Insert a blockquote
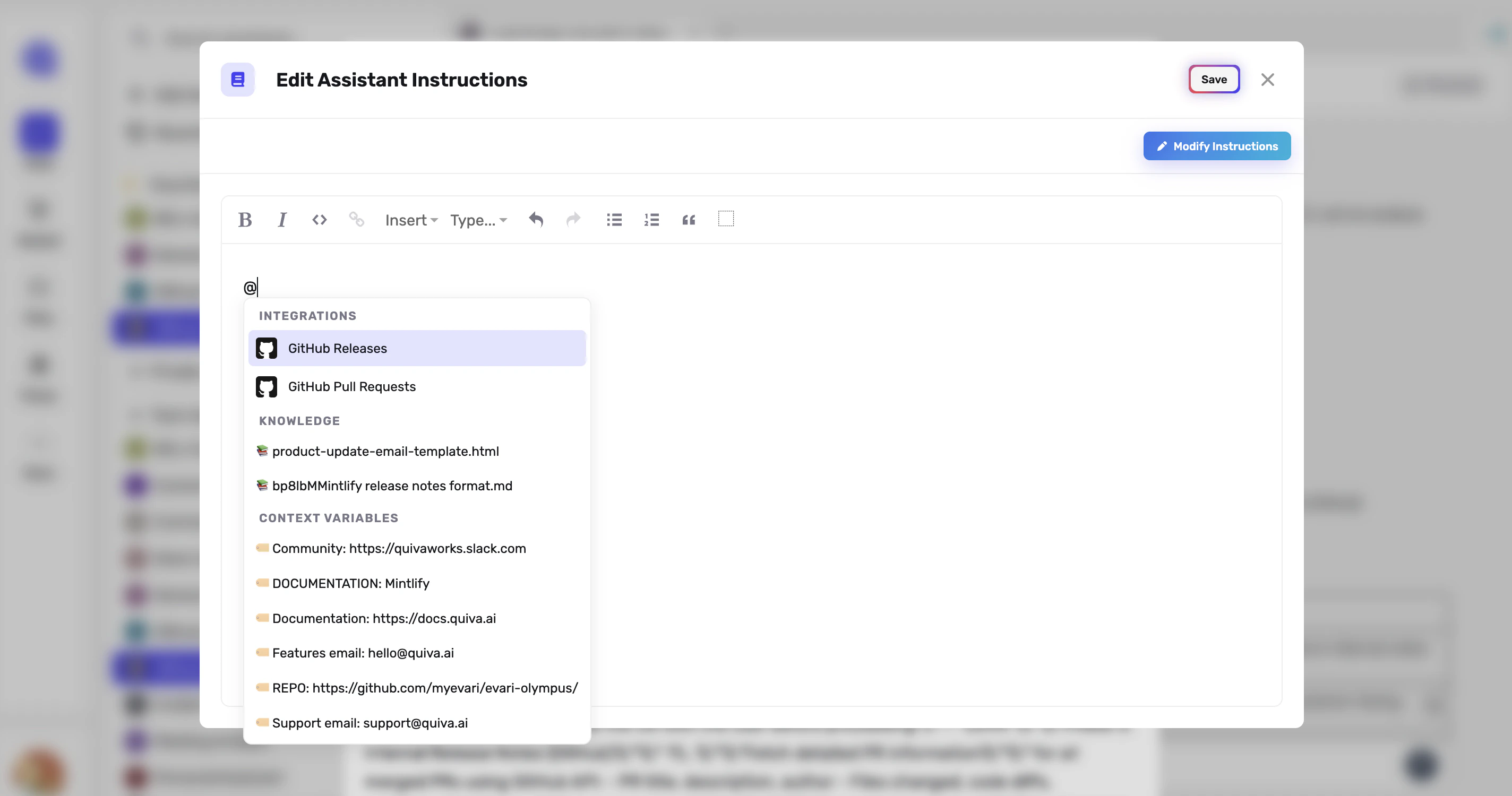 coord(688,219)
